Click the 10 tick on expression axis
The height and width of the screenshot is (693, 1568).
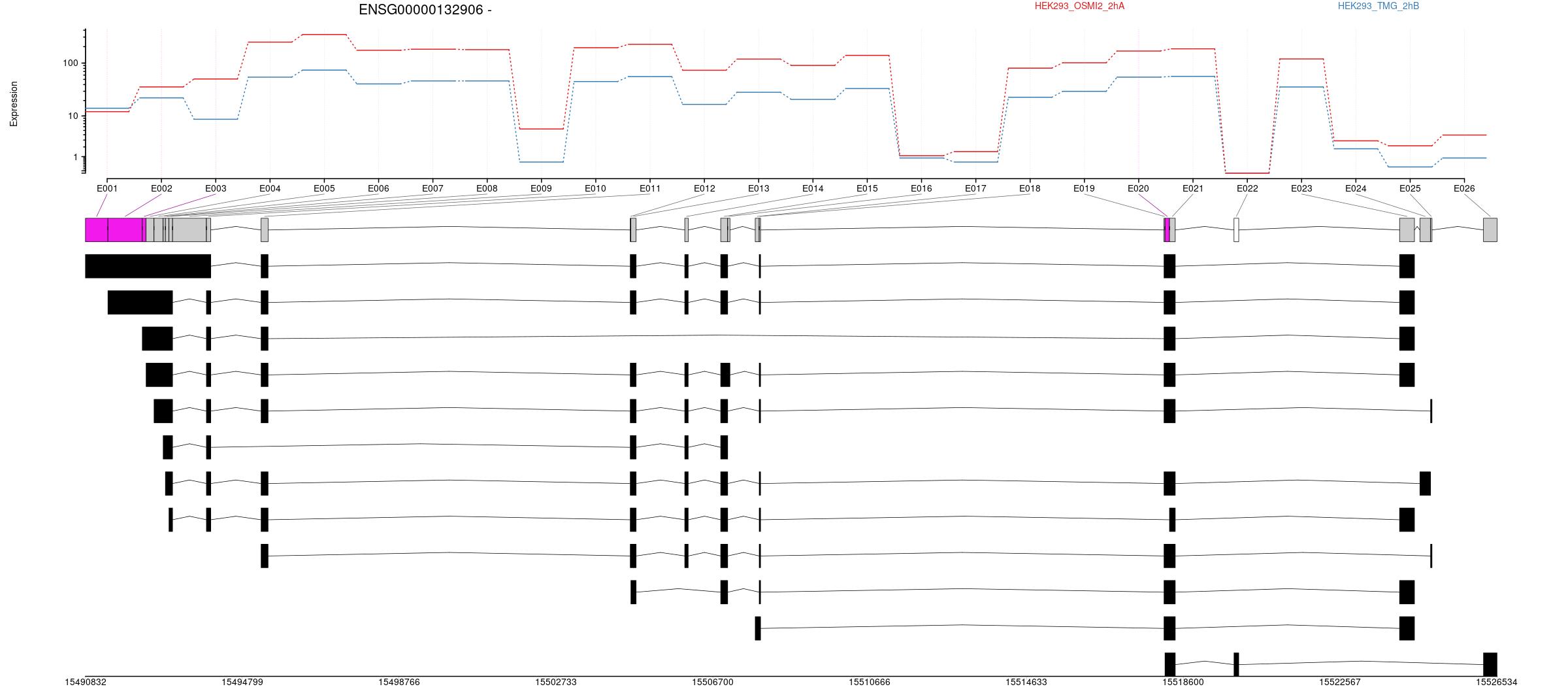(73, 116)
